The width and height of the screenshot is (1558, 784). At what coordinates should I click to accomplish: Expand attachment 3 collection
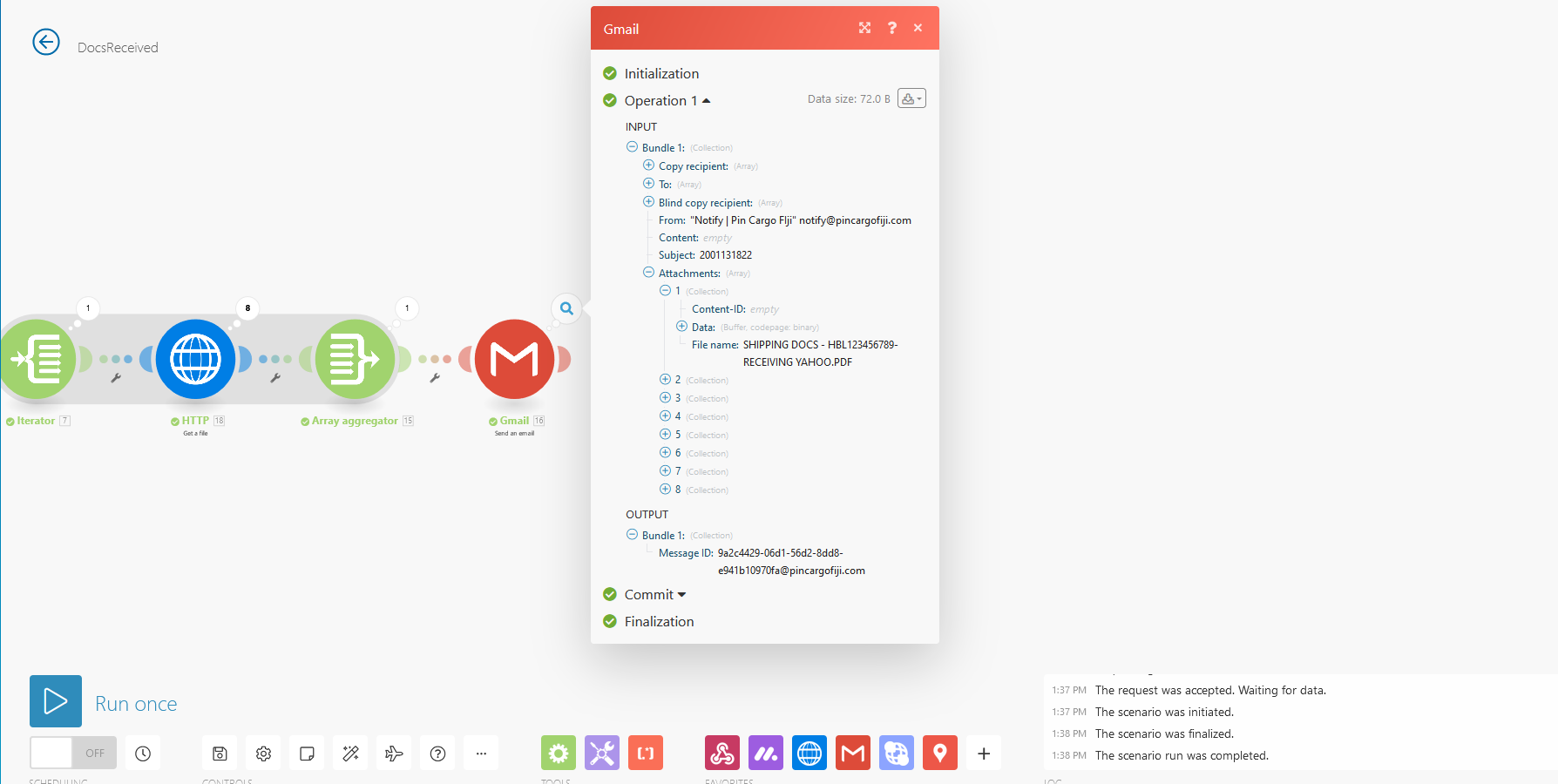pyautogui.click(x=665, y=397)
